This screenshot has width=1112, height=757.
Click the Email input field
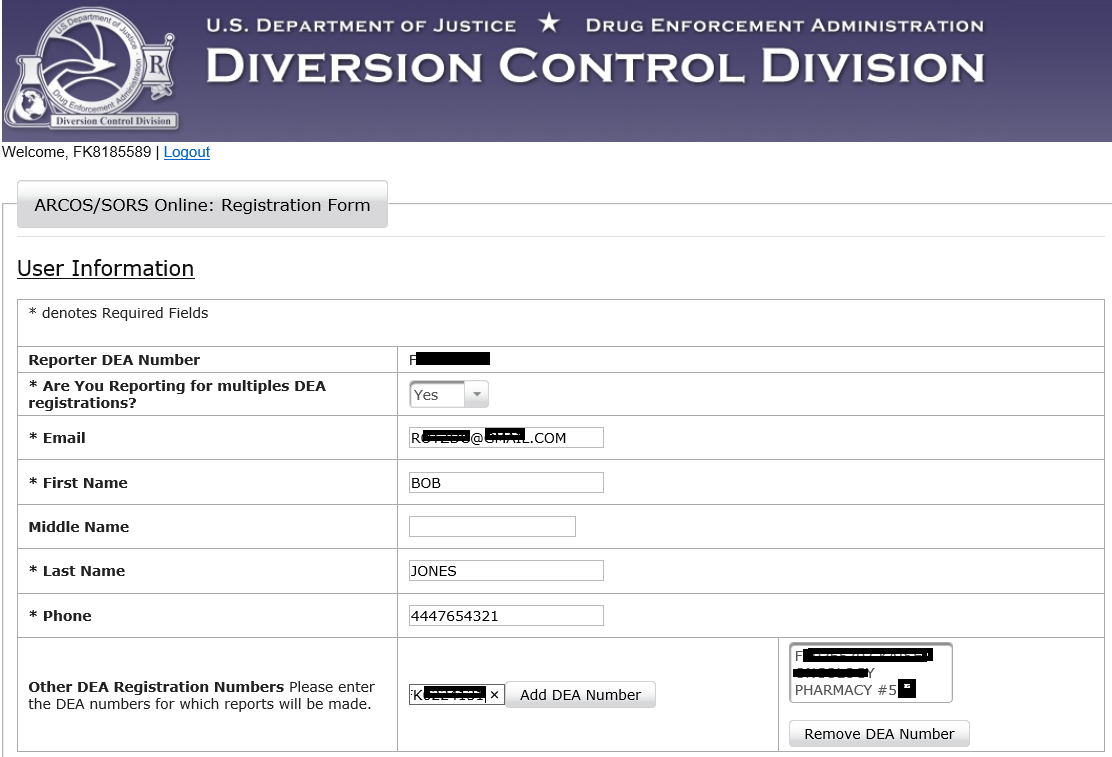coord(506,438)
